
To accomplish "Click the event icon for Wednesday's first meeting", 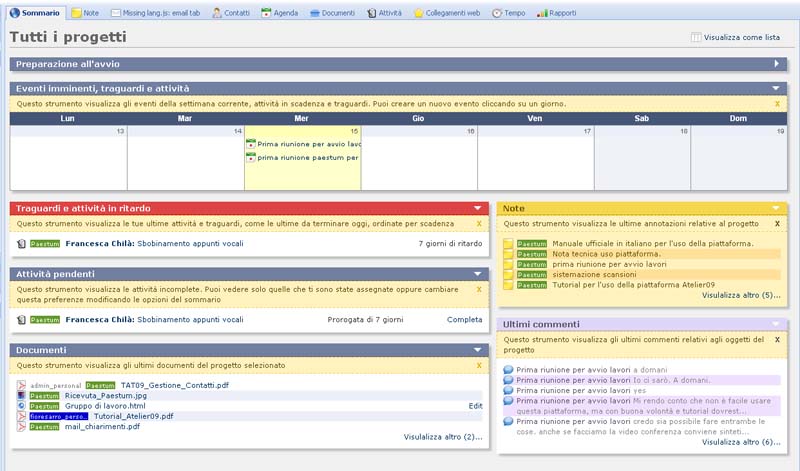I will 250,144.
